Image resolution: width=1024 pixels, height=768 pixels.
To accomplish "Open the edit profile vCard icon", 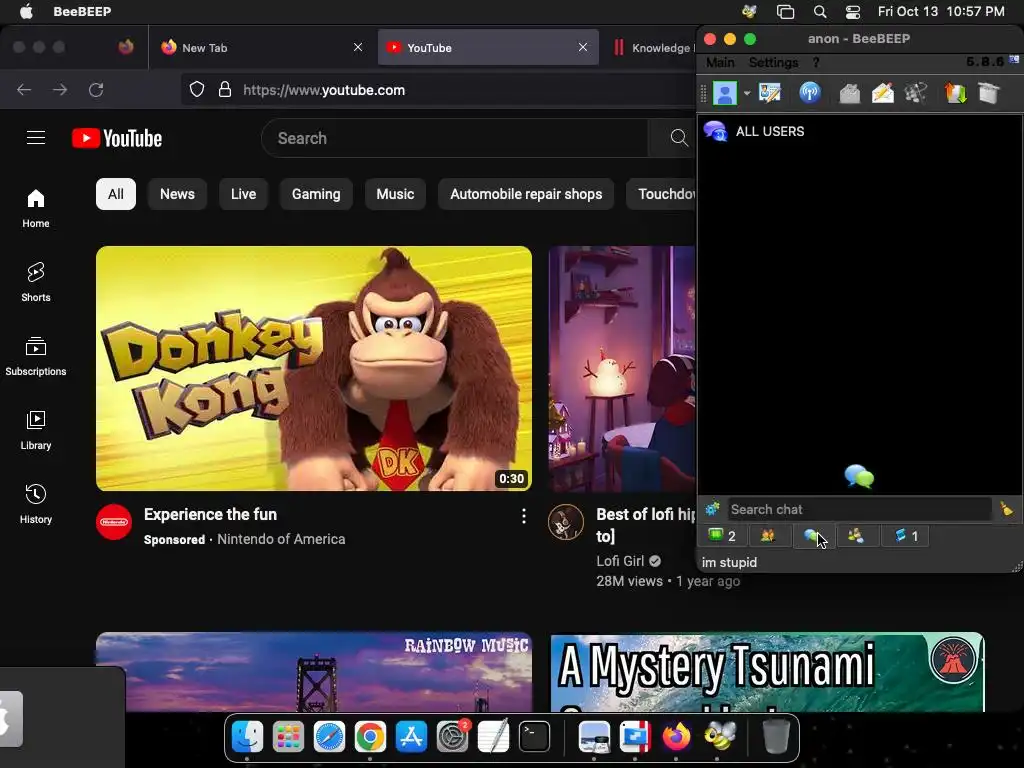I will [770, 93].
